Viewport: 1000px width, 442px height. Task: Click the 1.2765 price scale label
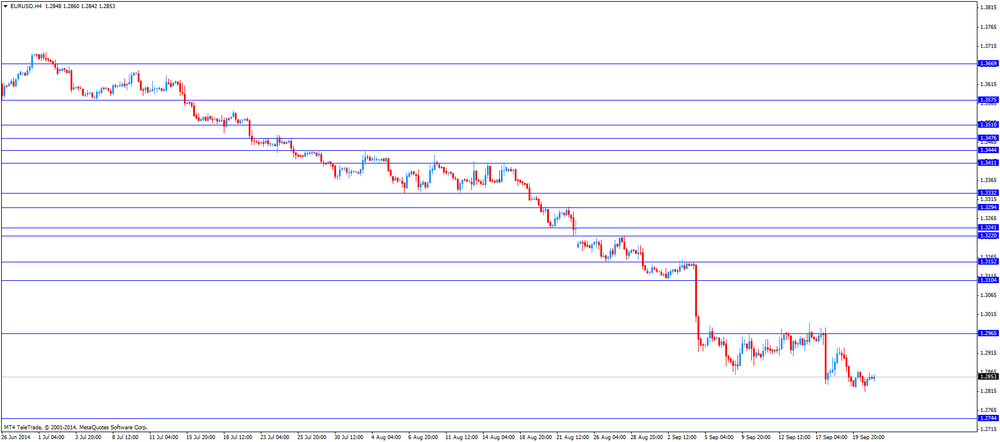(x=989, y=410)
